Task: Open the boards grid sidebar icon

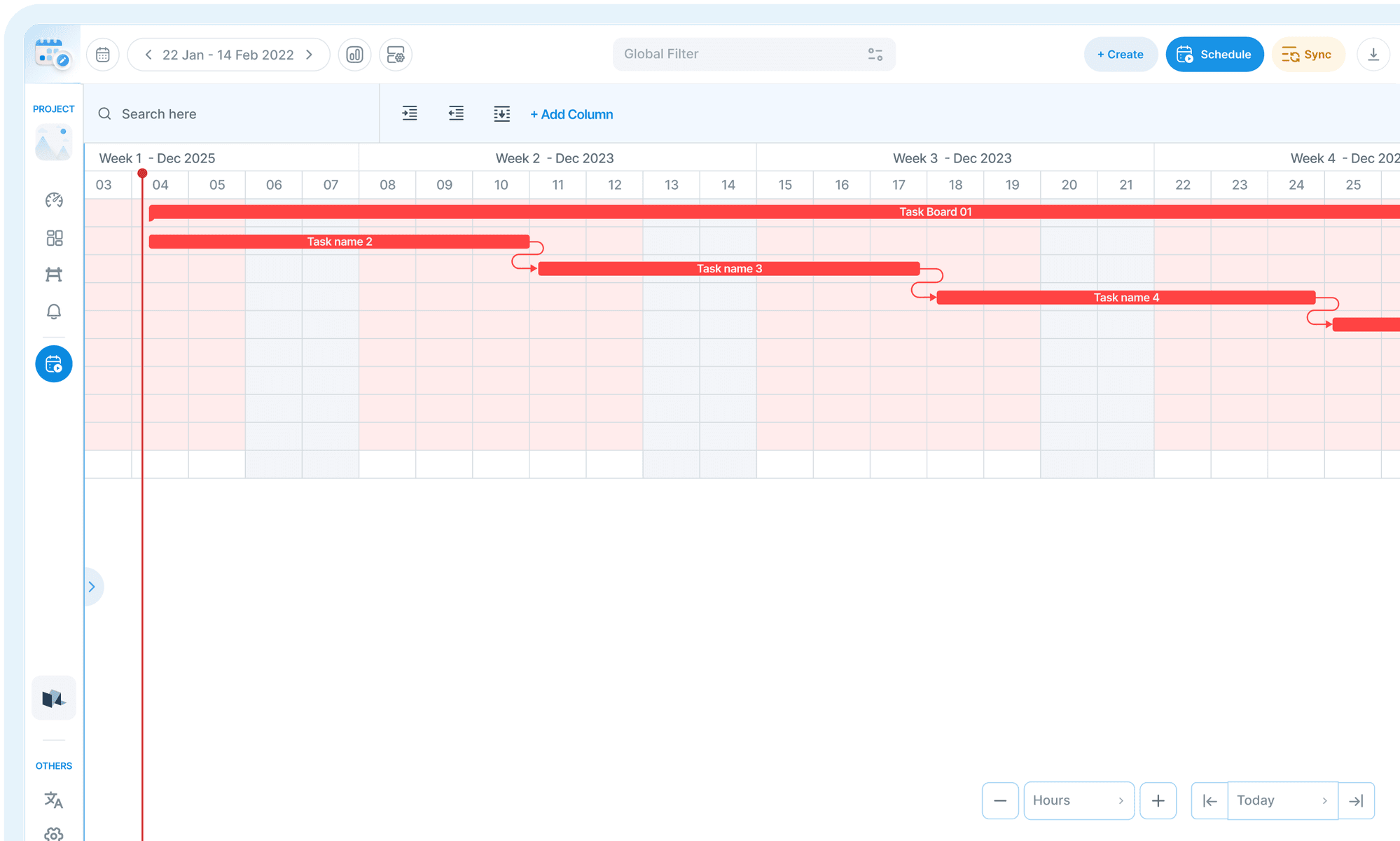Action: [54, 238]
